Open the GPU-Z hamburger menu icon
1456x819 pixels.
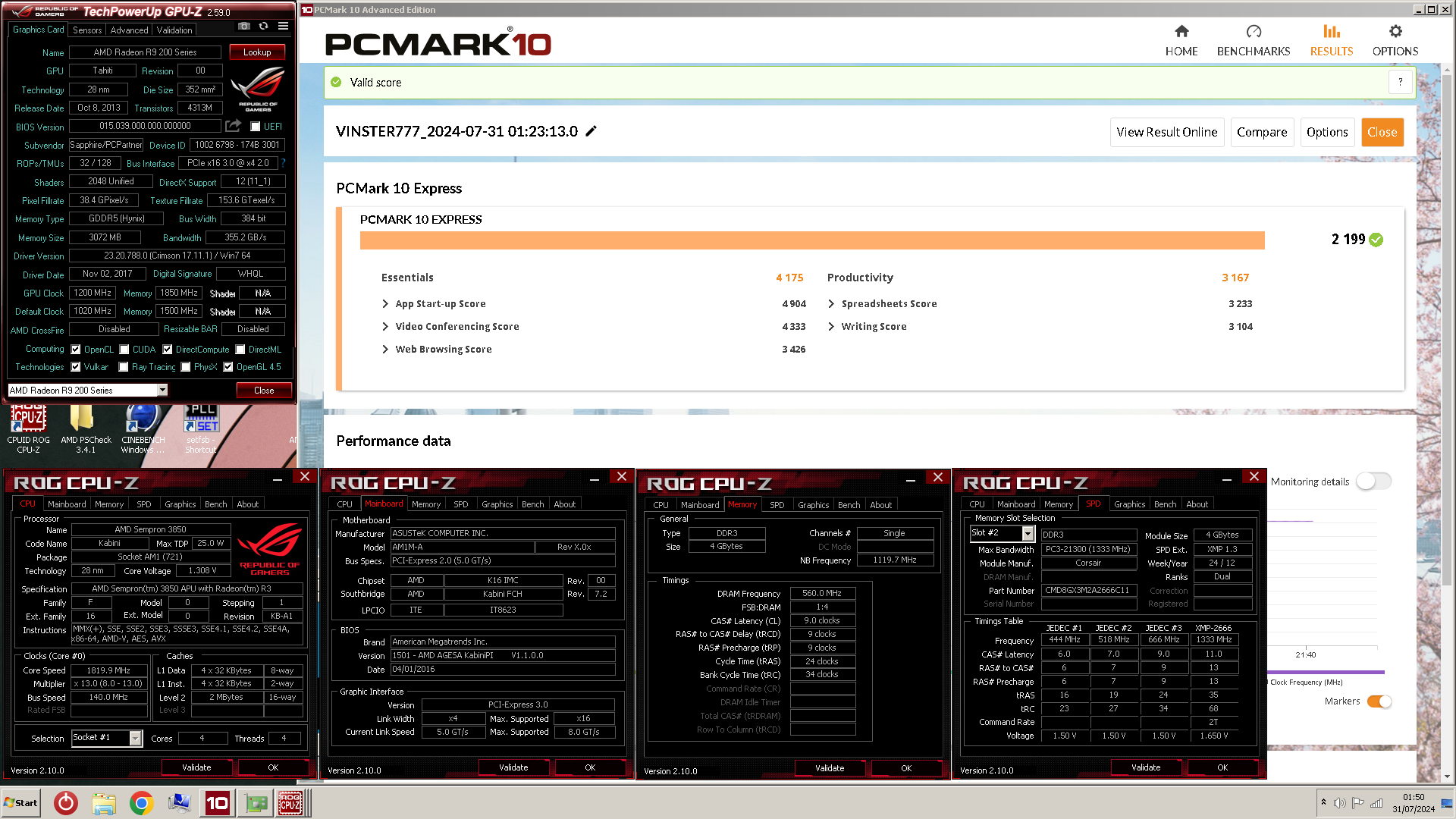pos(283,27)
